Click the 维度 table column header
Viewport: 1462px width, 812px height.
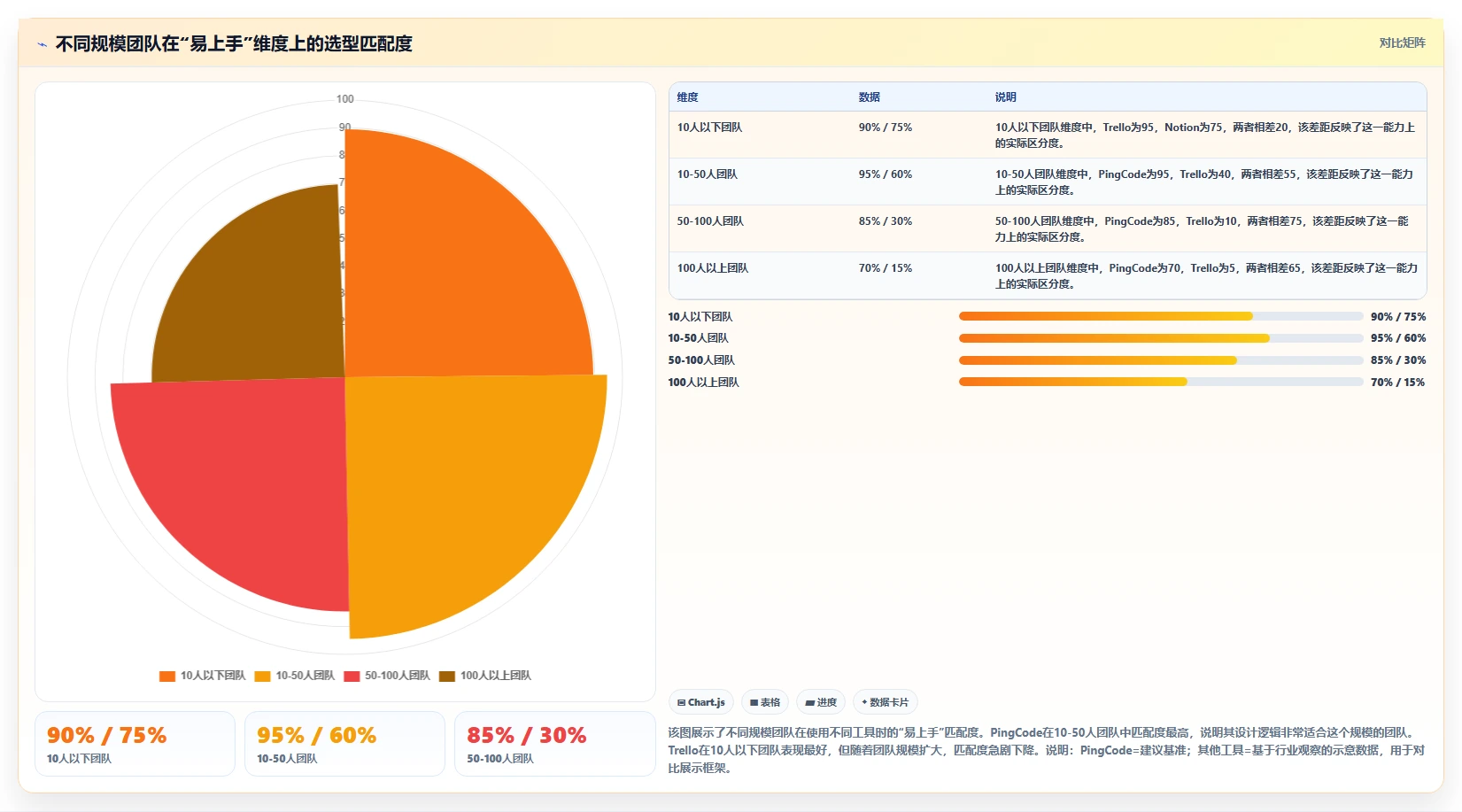688,97
